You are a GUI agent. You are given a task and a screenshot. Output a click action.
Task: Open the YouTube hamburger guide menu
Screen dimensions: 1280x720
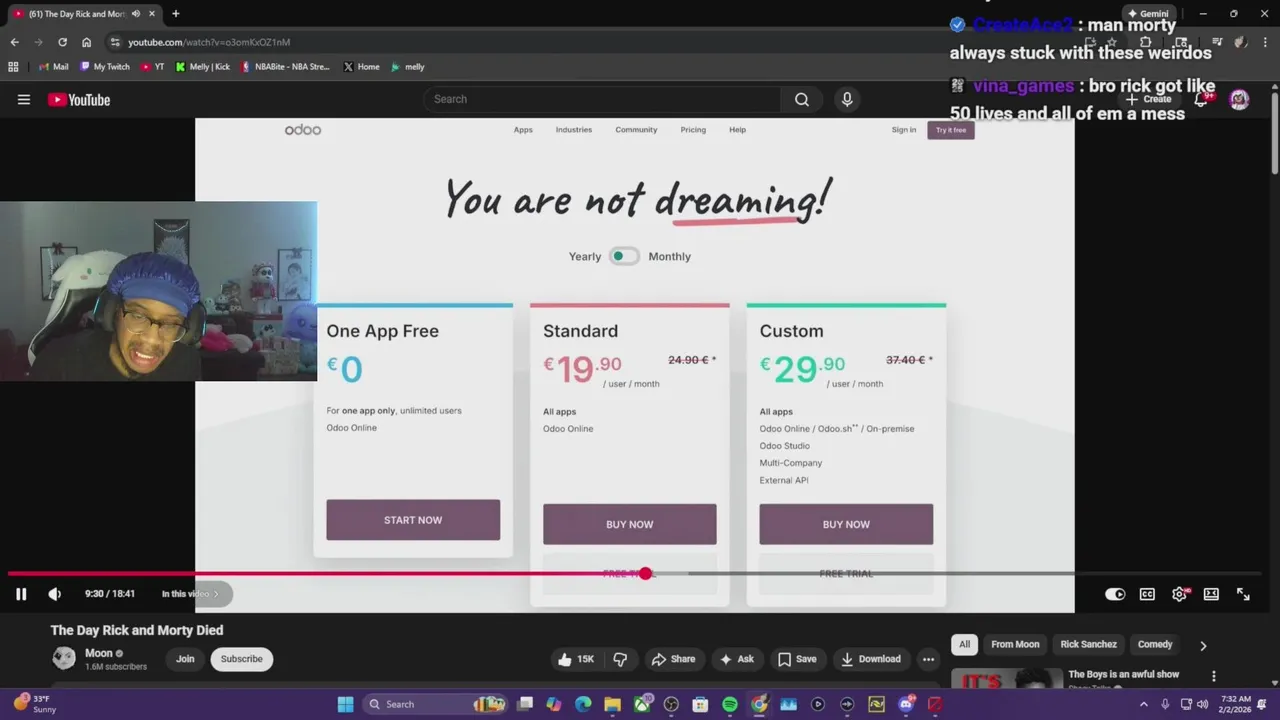click(x=24, y=99)
